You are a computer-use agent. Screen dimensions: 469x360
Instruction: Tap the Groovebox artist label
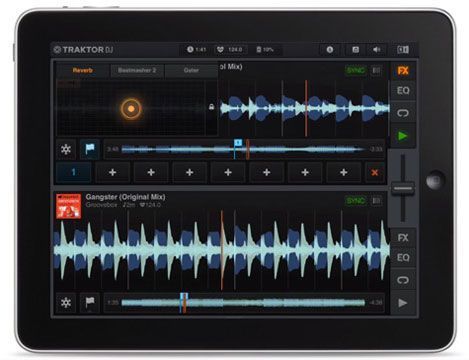(x=101, y=205)
